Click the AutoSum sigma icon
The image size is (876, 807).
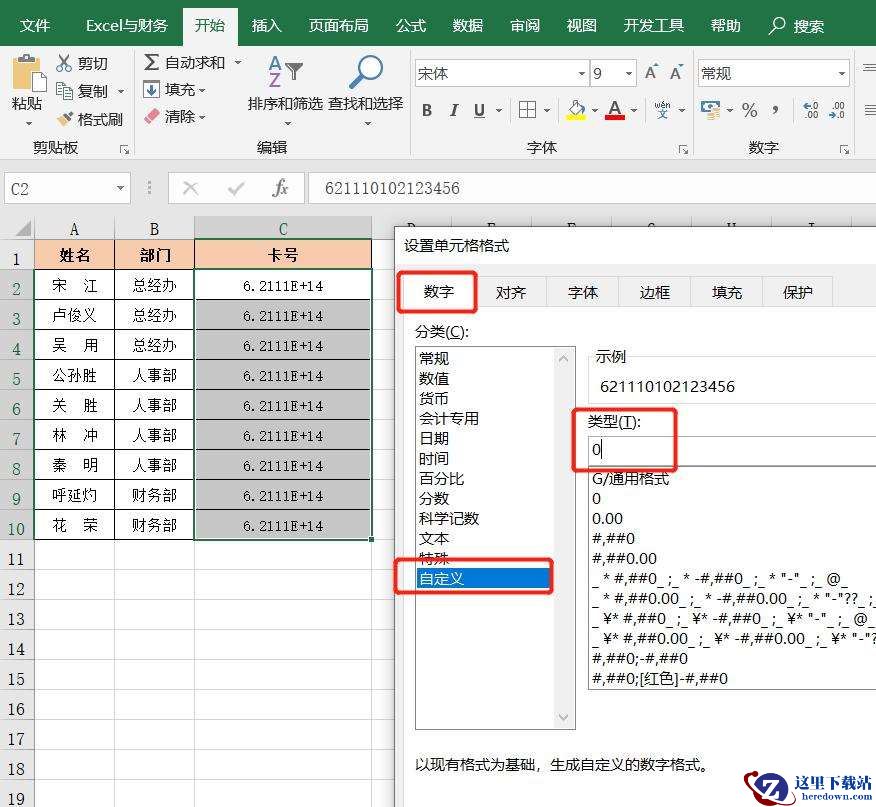pyautogui.click(x=151, y=62)
